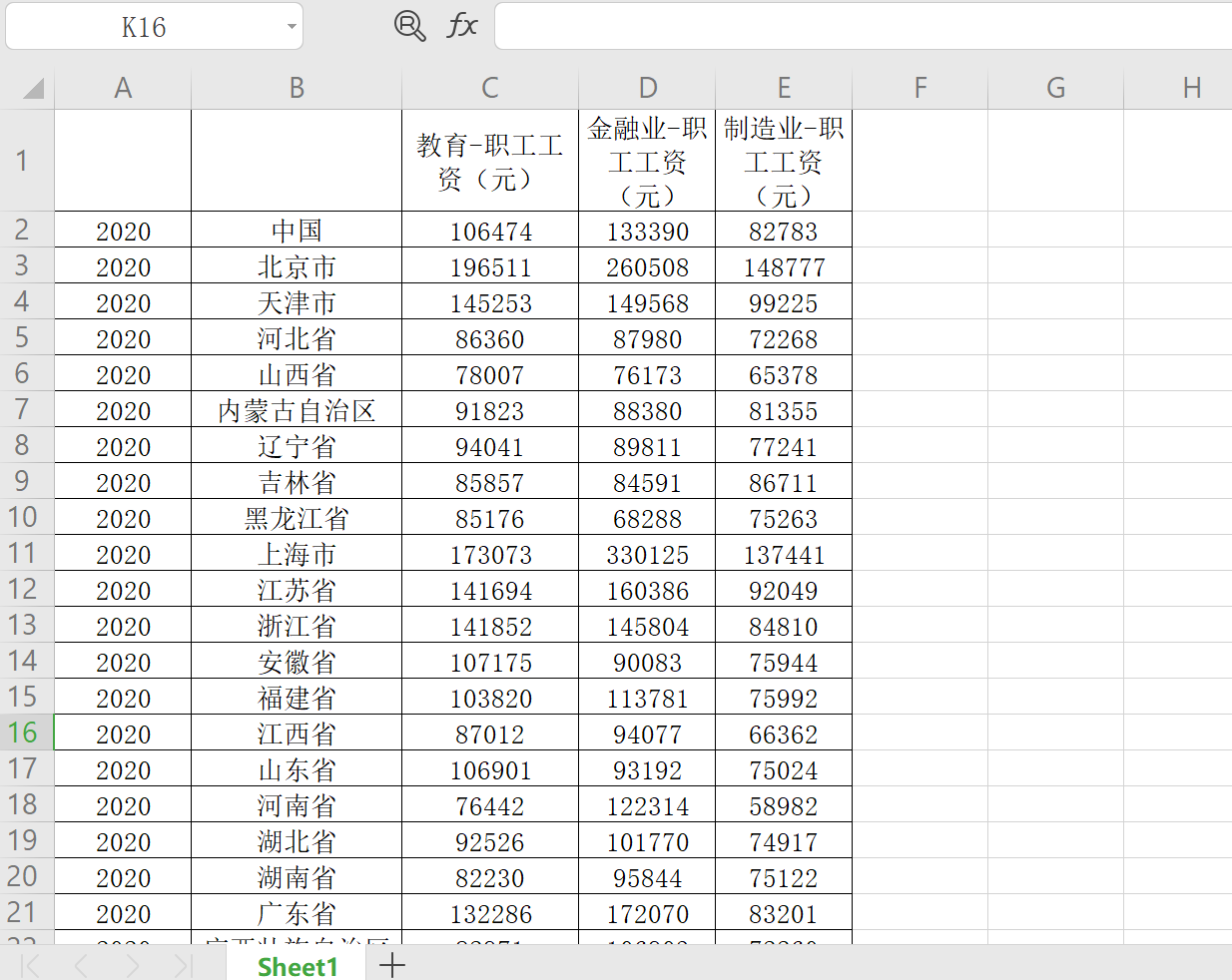
Task: Click the cell 辽宁省
Action: tap(297, 446)
